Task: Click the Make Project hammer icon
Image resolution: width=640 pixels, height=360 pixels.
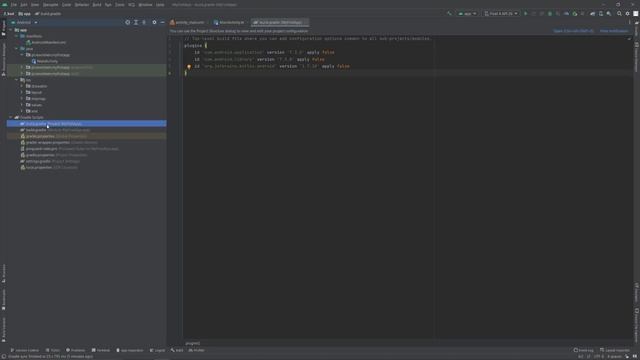Action: click(449, 13)
